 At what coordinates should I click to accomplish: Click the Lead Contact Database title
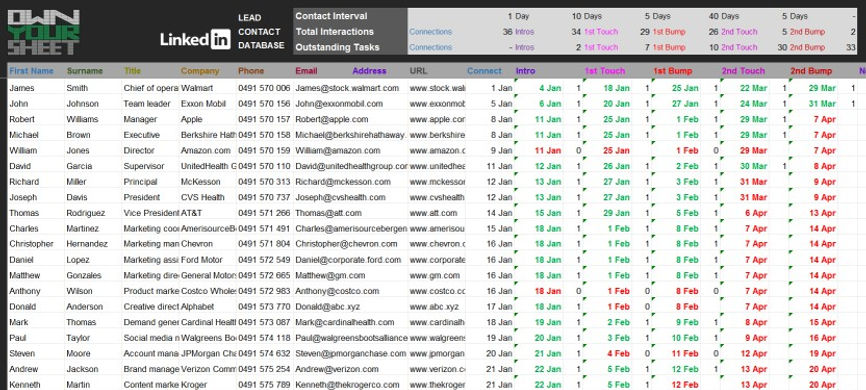[x=261, y=31]
